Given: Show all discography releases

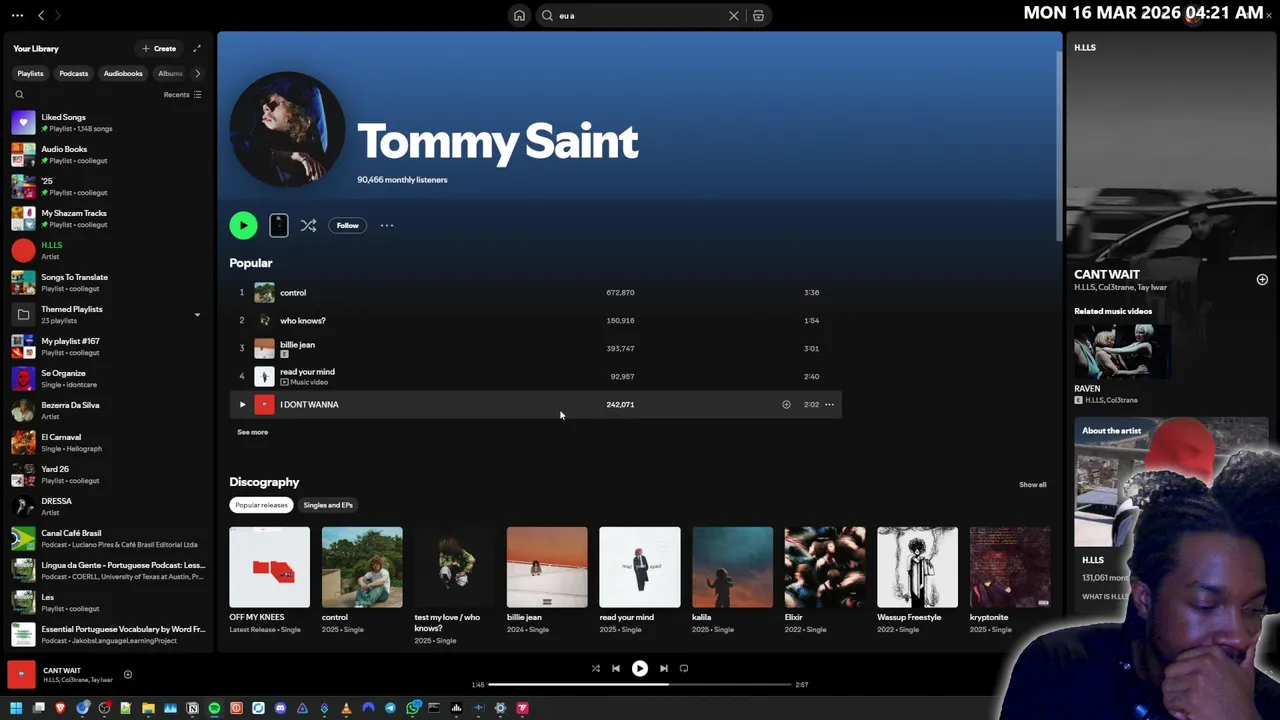Looking at the screenshot, I should pyautogui.click(x=1033, y=484).
